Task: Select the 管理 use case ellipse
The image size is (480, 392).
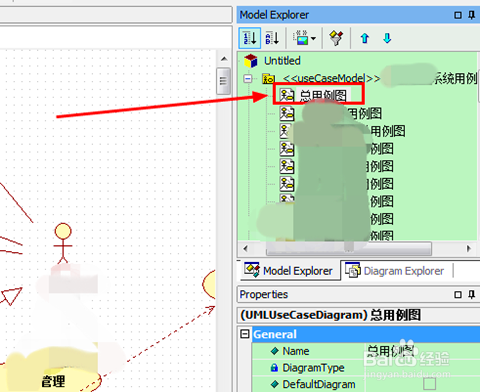Action: click(53, 373)
